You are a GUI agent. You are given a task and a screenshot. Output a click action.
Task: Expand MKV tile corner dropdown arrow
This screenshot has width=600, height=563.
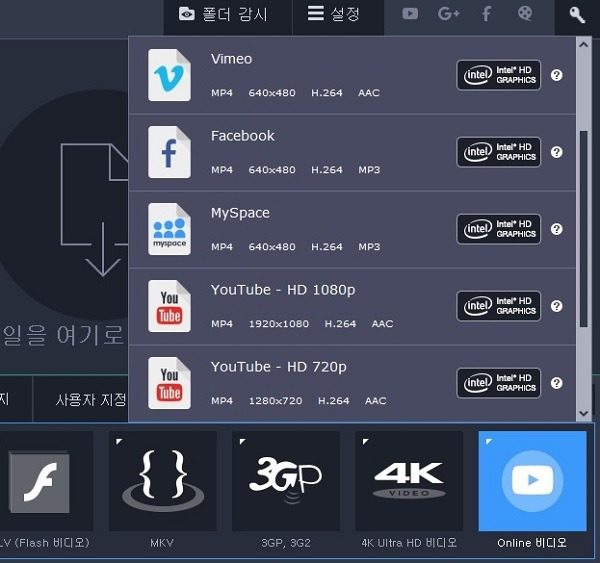tap(119, 441)
